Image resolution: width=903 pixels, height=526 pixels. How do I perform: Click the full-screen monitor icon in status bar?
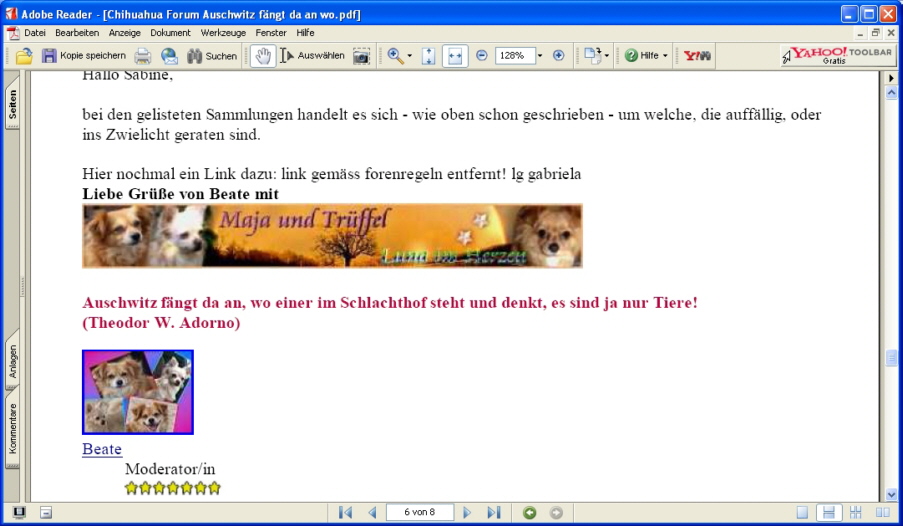19,512
